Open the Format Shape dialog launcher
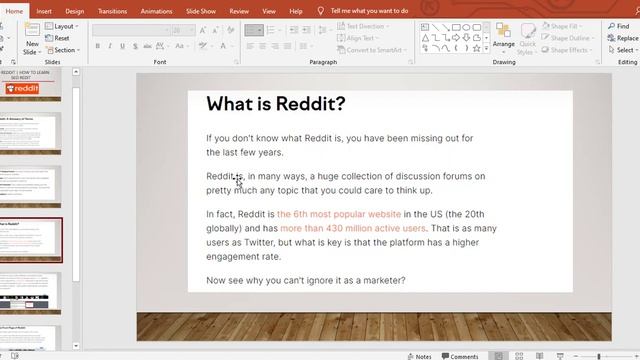This screenshot has width=640, height=360. [x=598, y=62]
